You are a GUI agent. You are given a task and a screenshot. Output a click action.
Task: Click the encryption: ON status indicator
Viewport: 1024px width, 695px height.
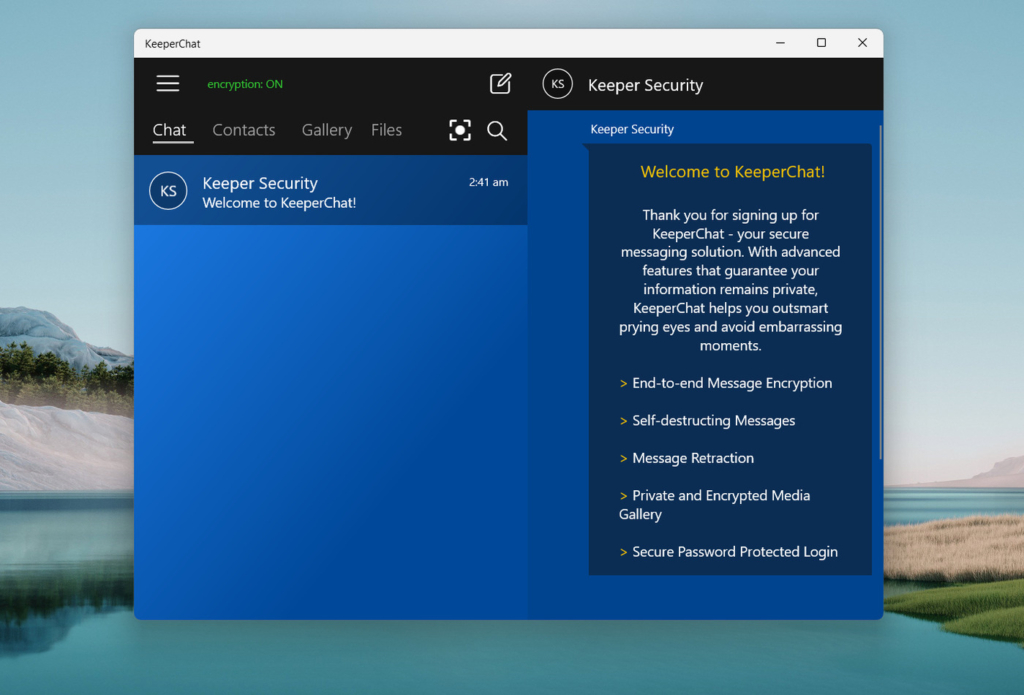click(244, 84)
